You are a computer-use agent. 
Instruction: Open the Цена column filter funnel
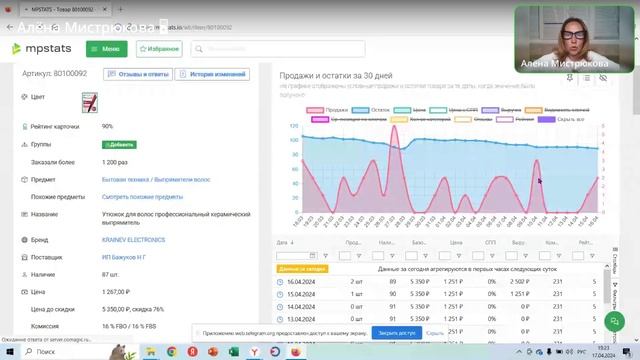point(459,256)
